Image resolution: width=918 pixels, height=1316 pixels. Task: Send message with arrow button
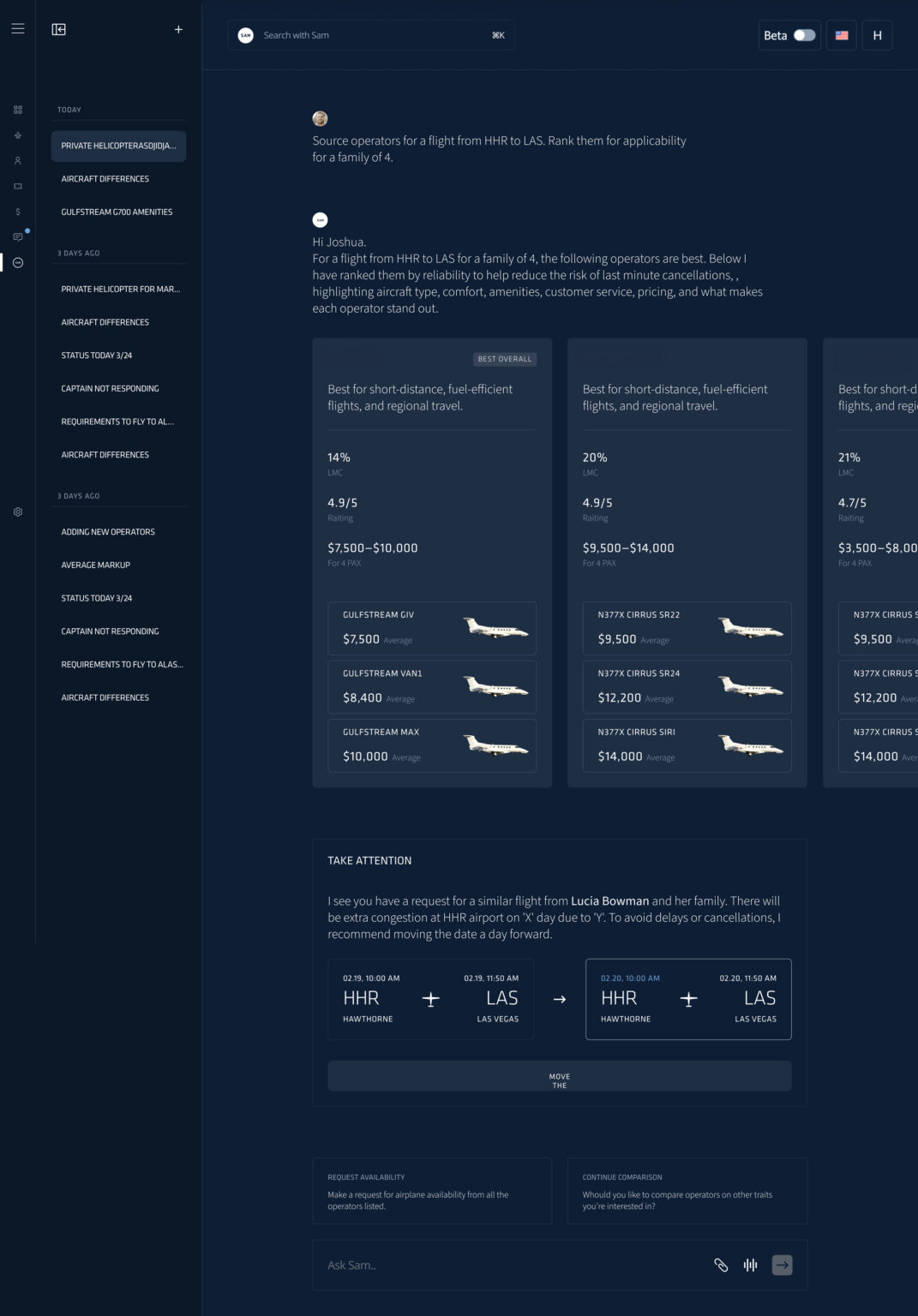click(x=782, y=1265)
